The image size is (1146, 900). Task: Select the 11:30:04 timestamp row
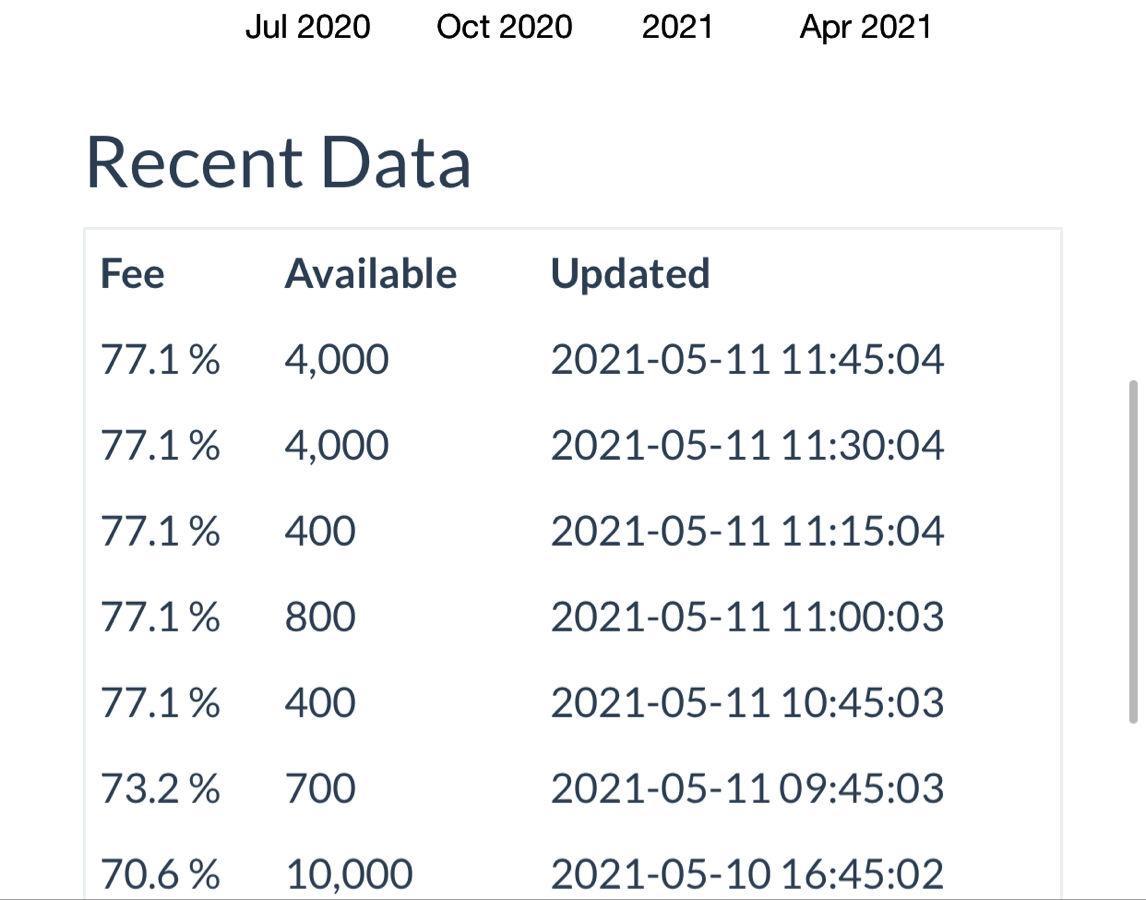point(573,445)
